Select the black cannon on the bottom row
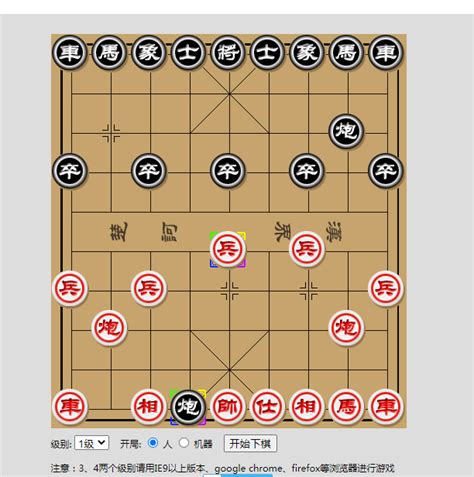Viewport: 474px width, 477px height. click(188, 407)
